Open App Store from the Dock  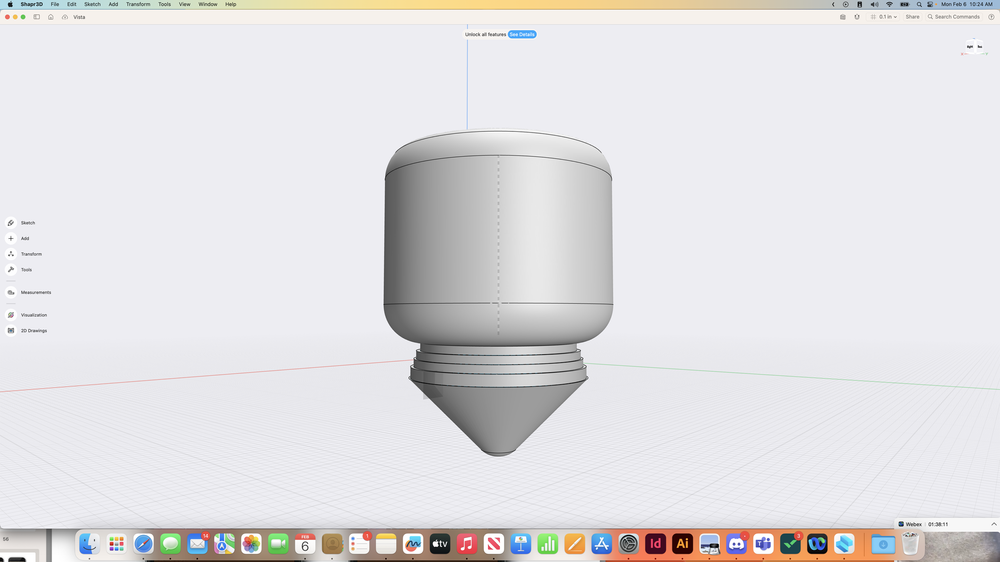click(601, 544)
